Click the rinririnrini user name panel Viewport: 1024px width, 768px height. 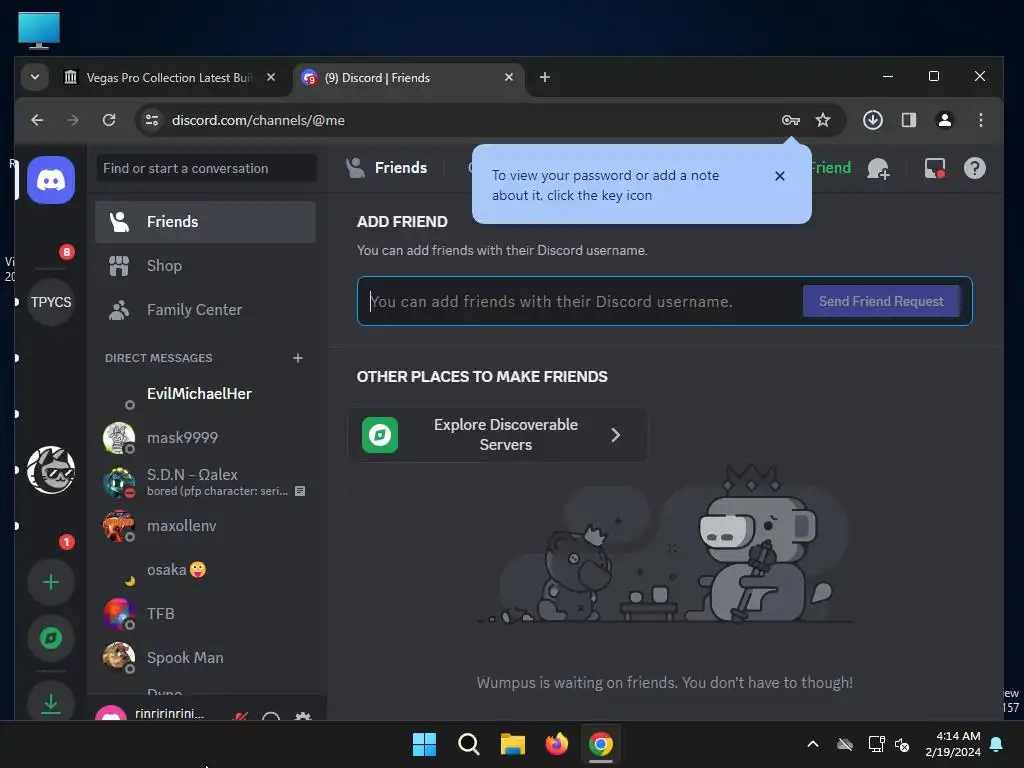click(x=152, y=713)
